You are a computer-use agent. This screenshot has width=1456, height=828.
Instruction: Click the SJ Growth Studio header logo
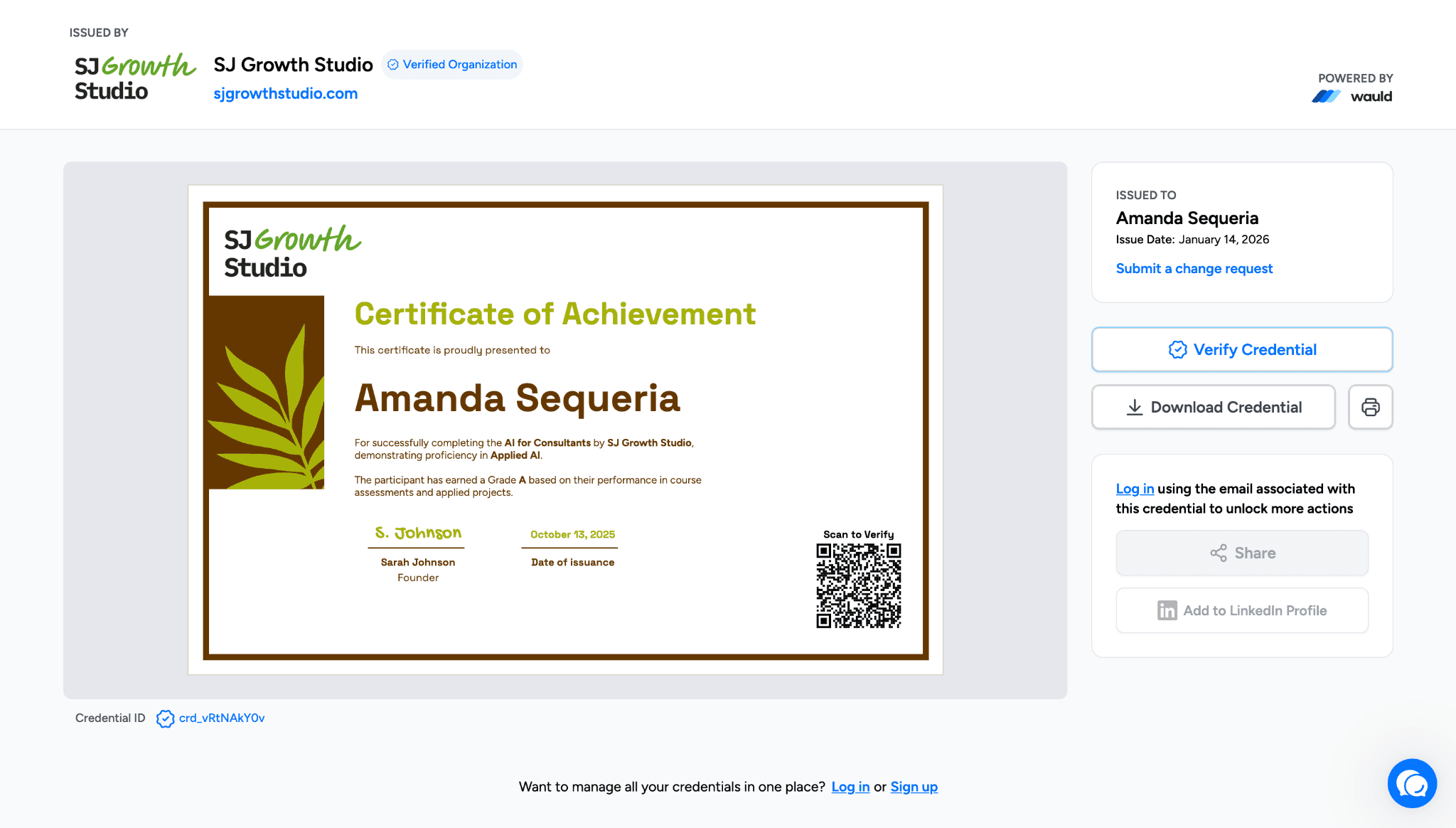pyautogui.click(x=134, y=77)
